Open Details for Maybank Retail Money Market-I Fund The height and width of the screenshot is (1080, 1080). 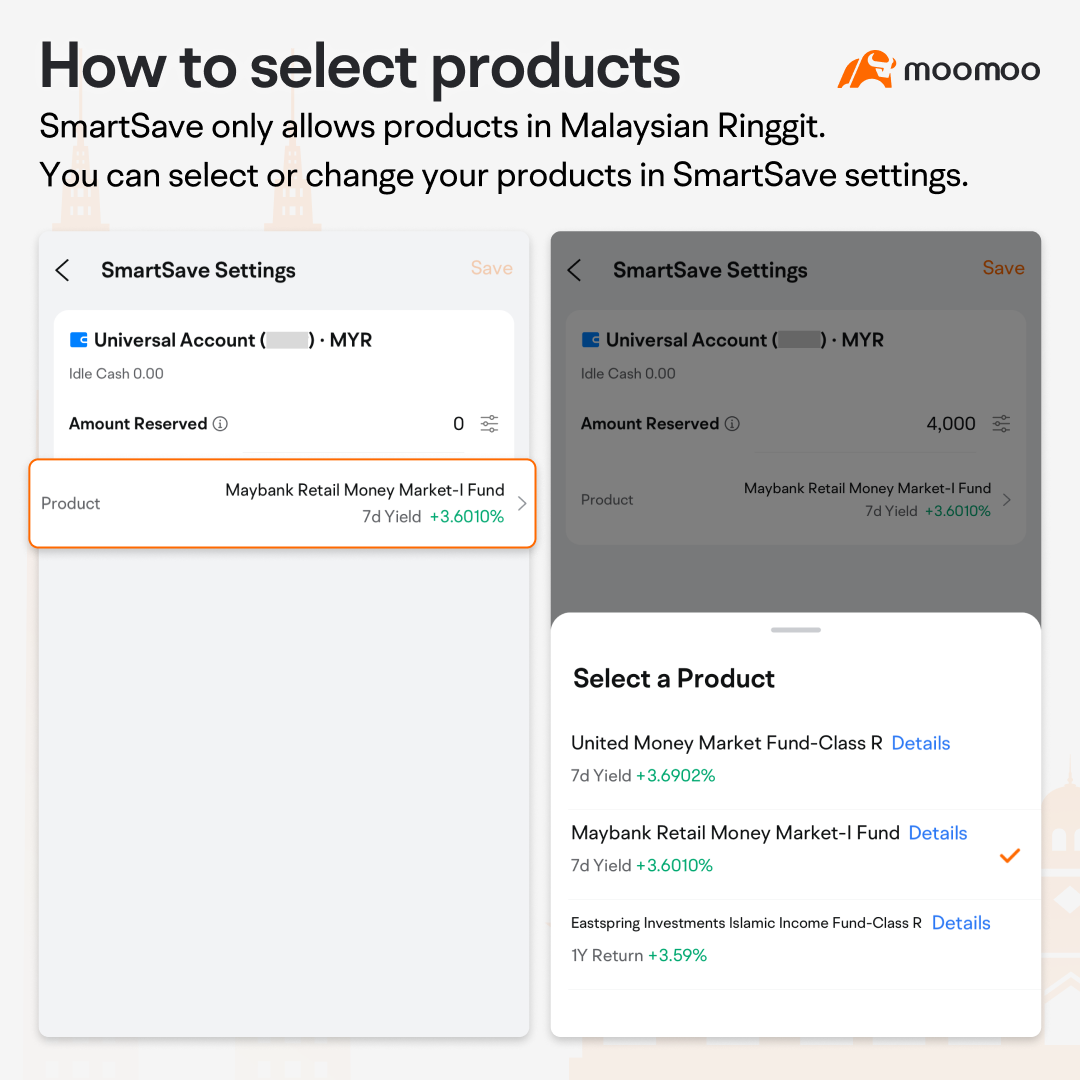pos(937,833)
